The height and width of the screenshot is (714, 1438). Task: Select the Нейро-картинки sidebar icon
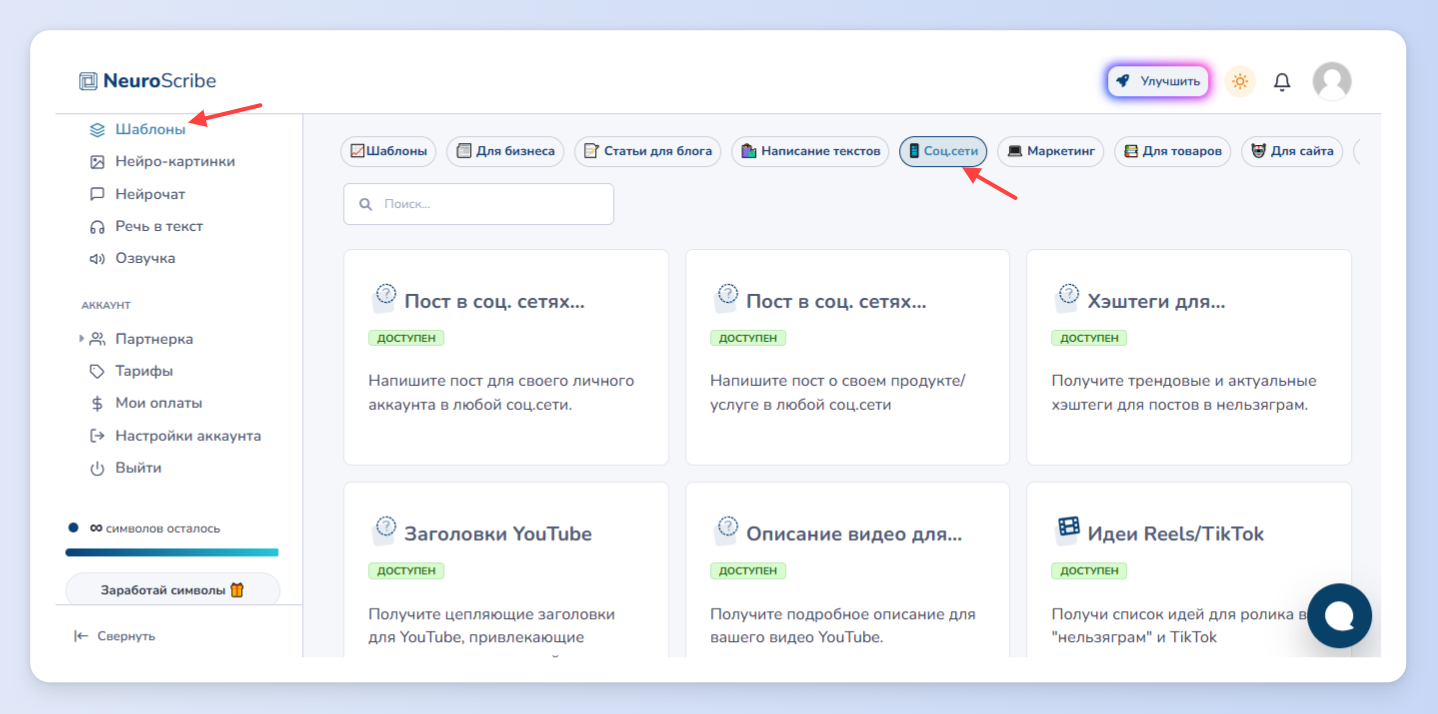pos(97,162)
